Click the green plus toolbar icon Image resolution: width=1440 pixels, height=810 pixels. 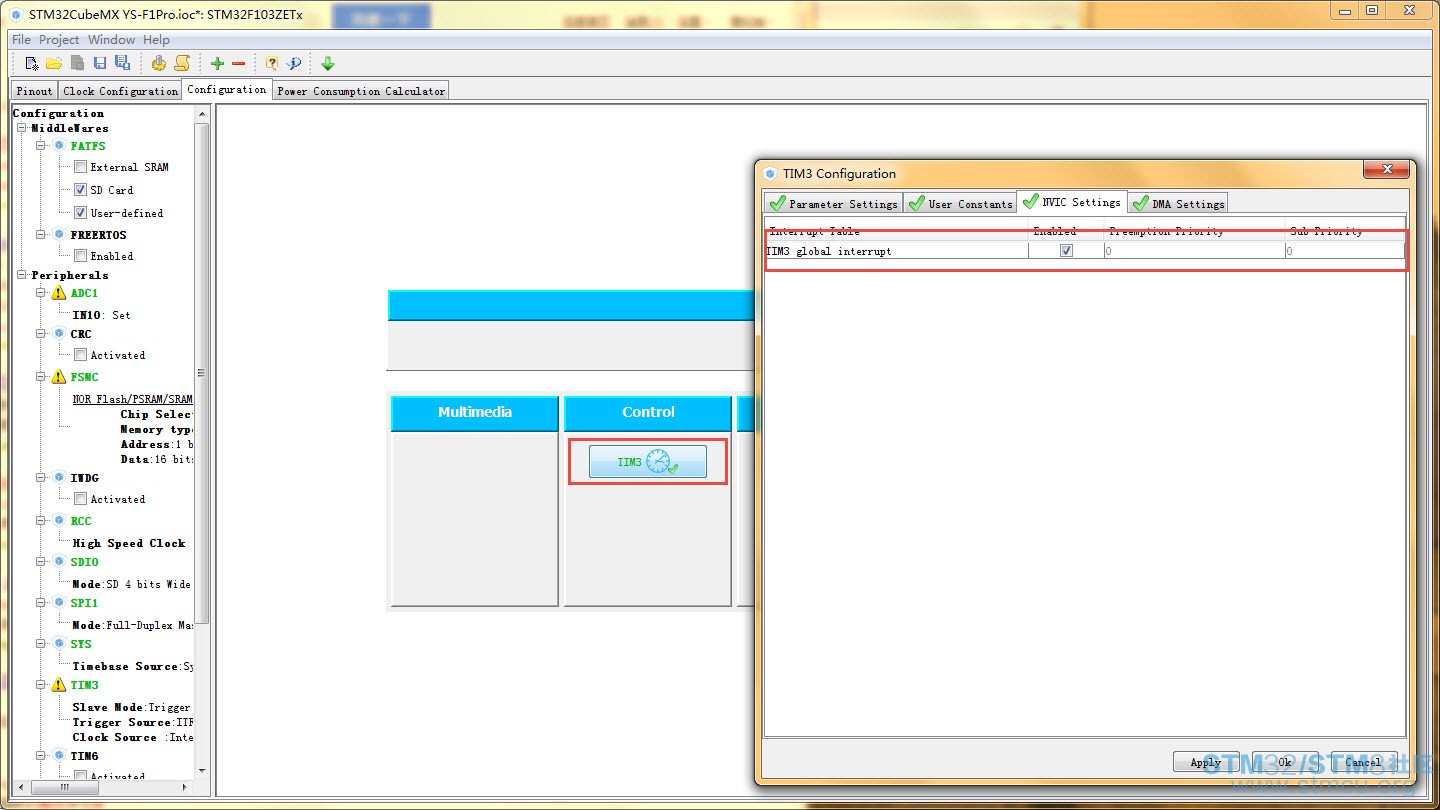[217, 63]
